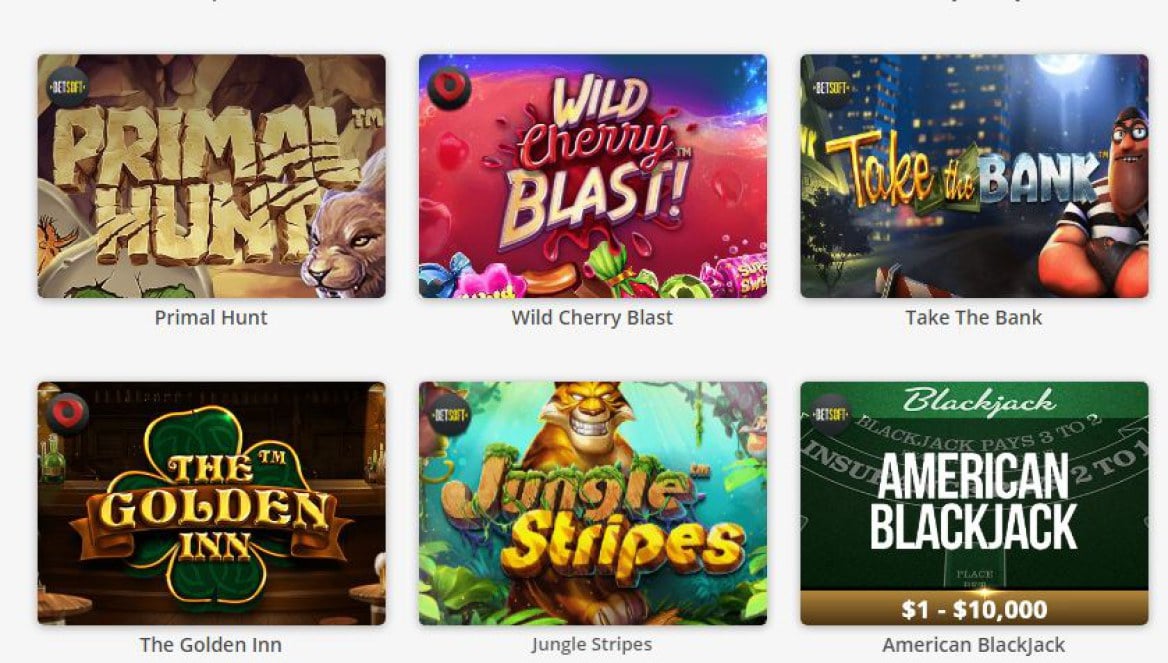Click the Betsoft badge on Jungle Stripes

coord(449,414)
